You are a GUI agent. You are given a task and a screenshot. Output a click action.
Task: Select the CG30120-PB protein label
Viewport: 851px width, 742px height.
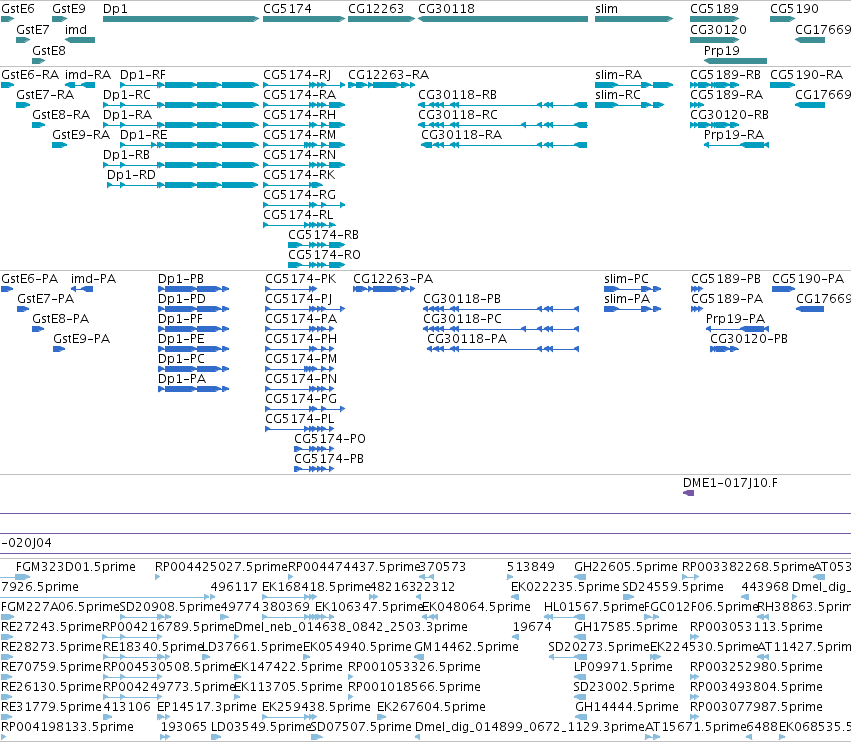click(749, 339)
